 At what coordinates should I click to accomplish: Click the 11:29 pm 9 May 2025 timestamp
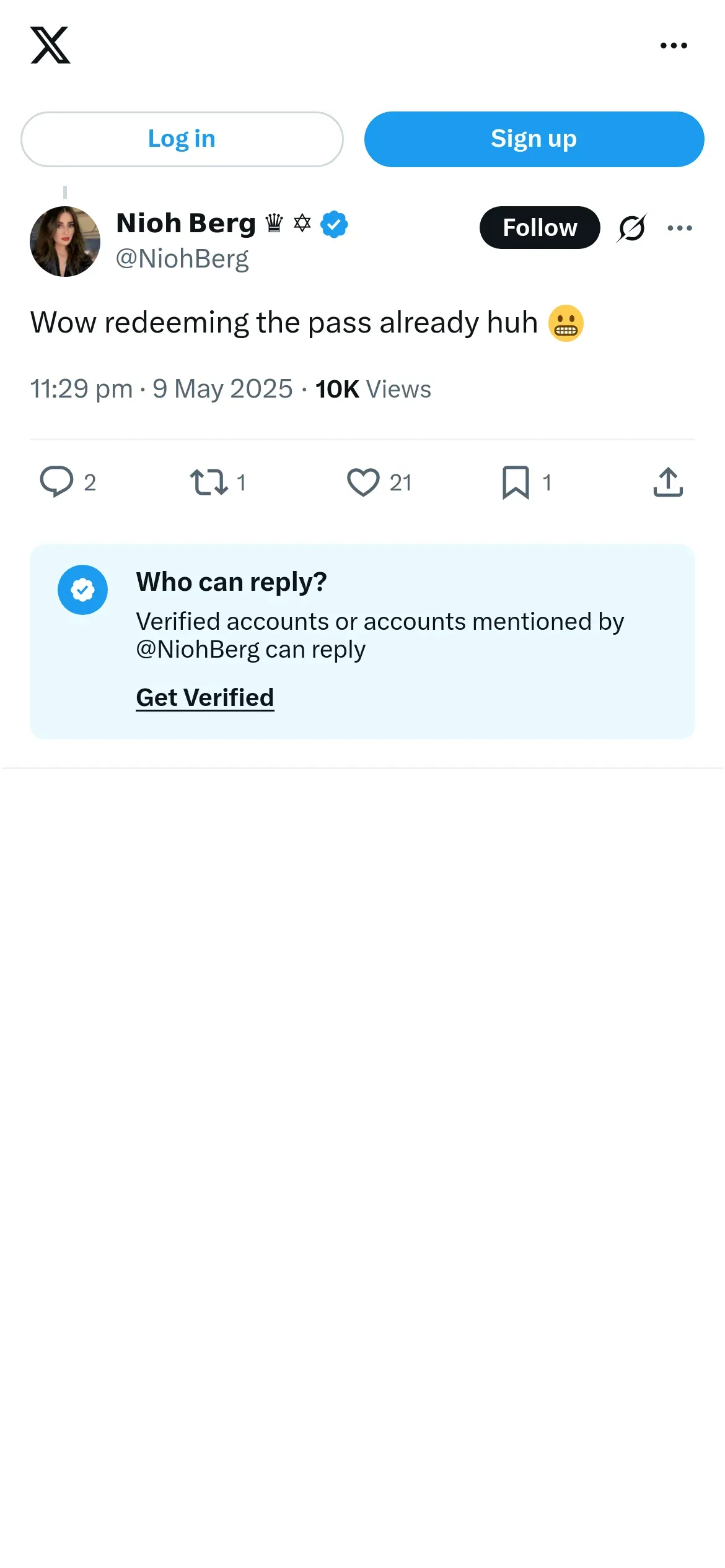point(161,390)
